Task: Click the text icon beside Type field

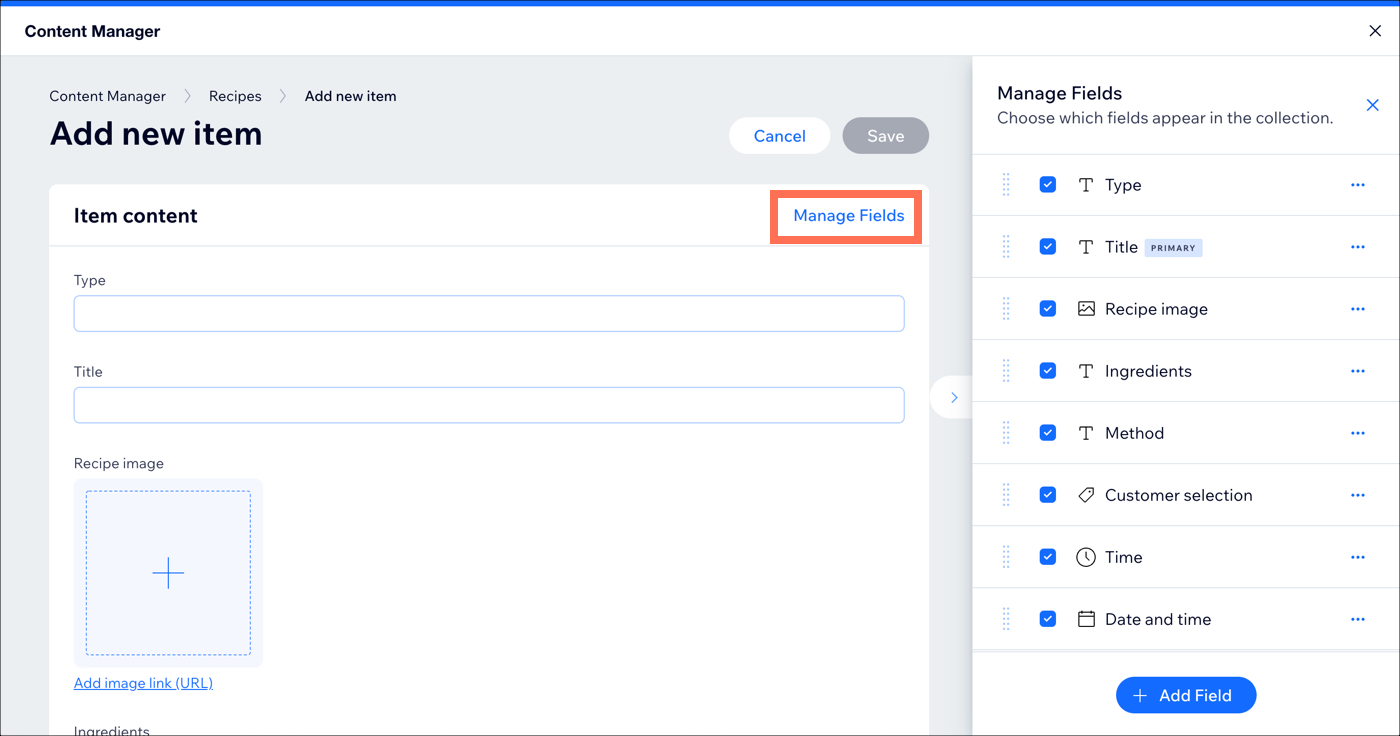Action: tap(1086, 185)
